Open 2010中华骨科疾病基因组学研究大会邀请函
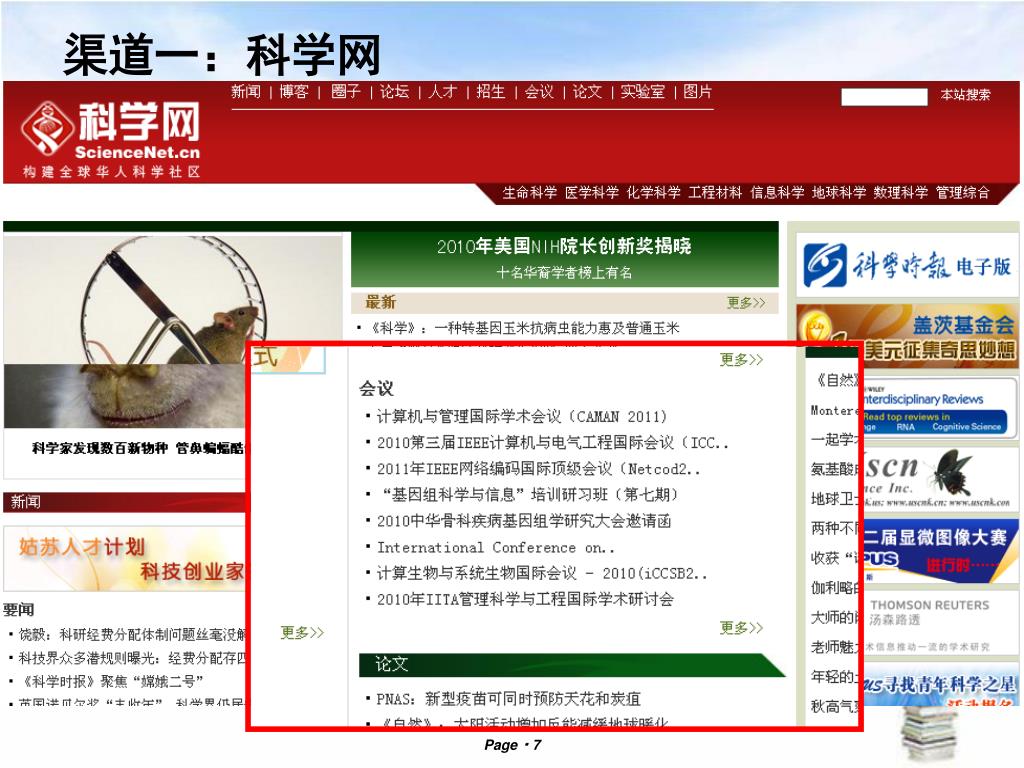The image size is (1024, 768). pos(524,521)
